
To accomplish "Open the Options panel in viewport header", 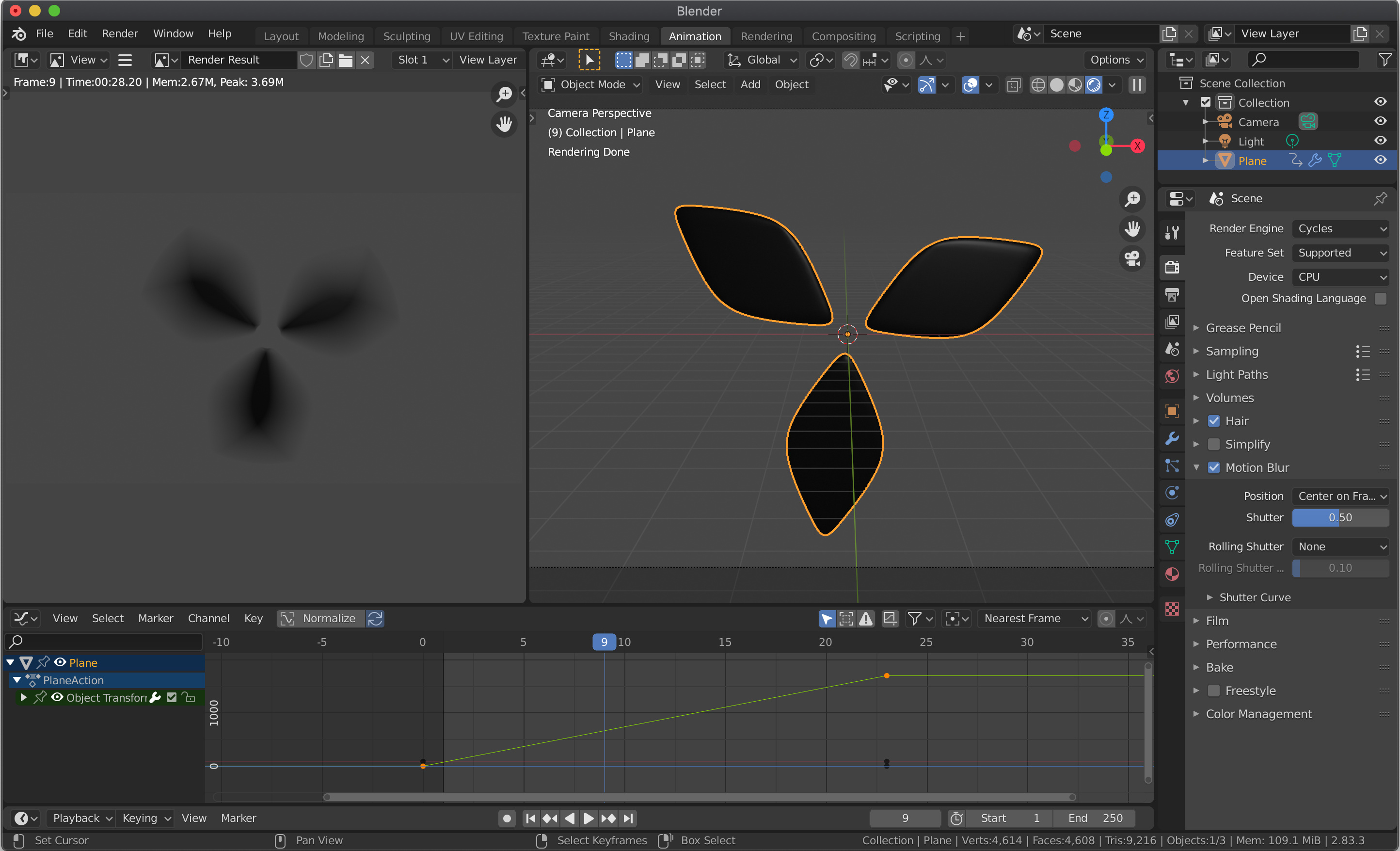I will click(1114, 60).
